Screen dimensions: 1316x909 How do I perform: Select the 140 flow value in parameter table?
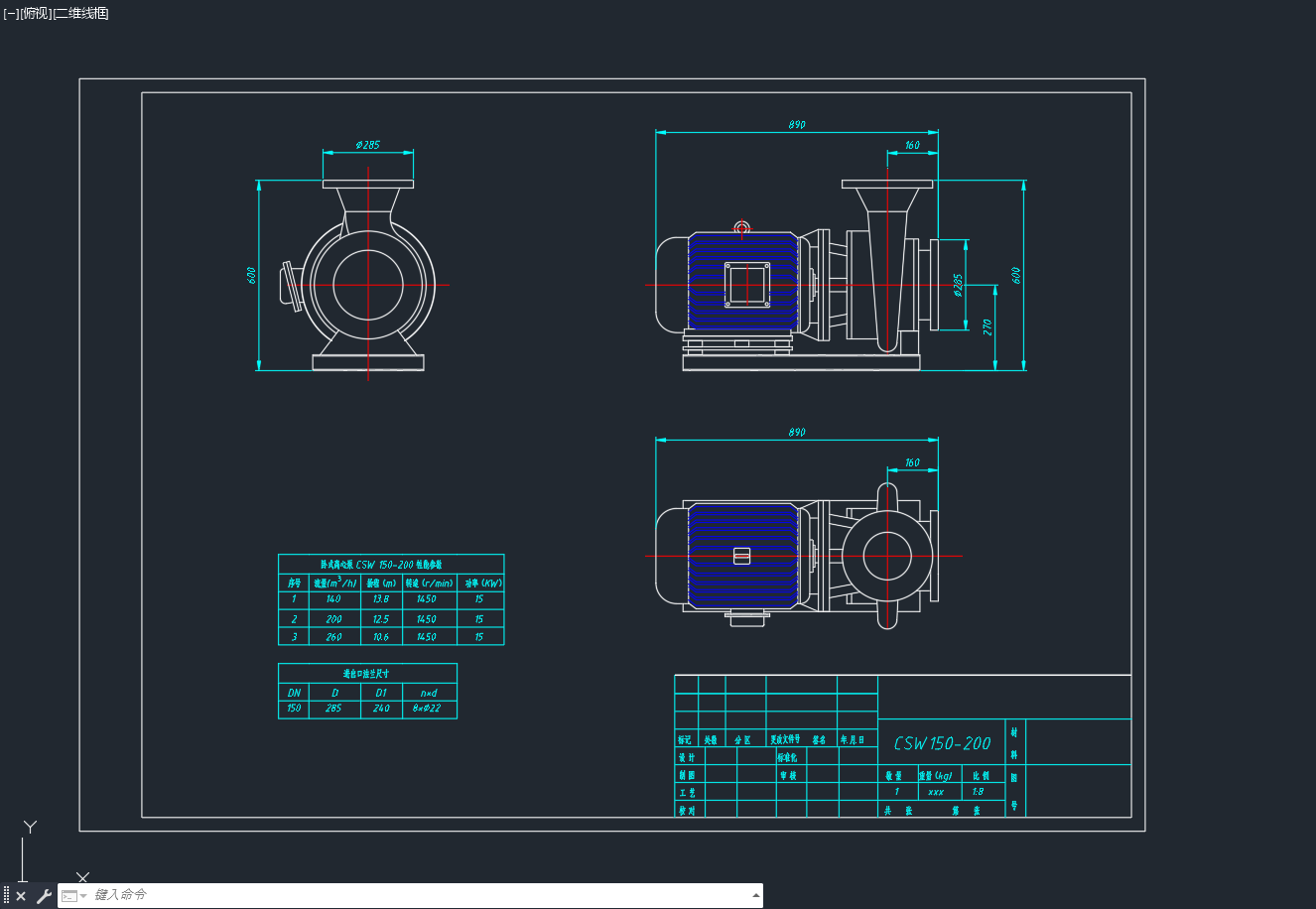pyautogui.click(x=333, y=599)
